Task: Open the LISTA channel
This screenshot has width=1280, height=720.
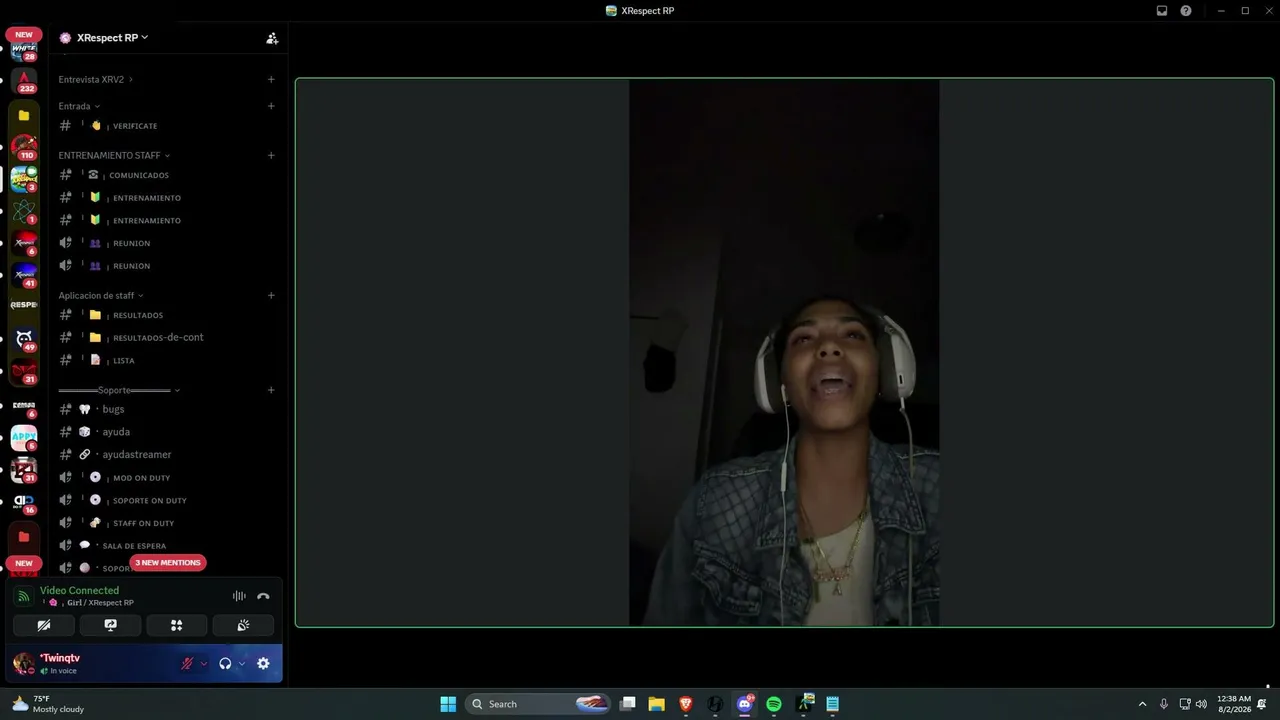Action: click(166, 360)
